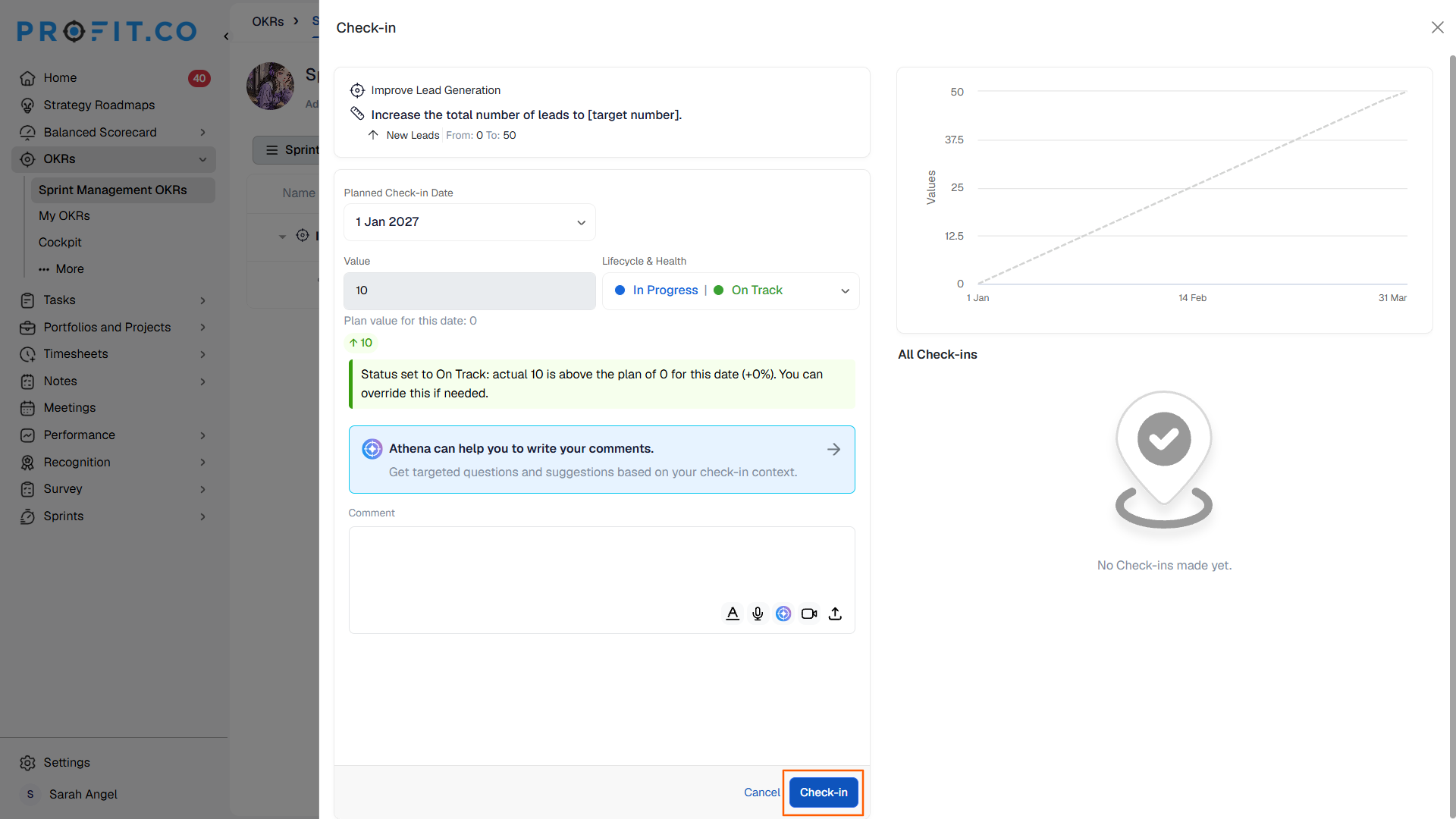Click the Recognition badge icon
This screenshot has height=819, width=1456.
pos(28,463)
